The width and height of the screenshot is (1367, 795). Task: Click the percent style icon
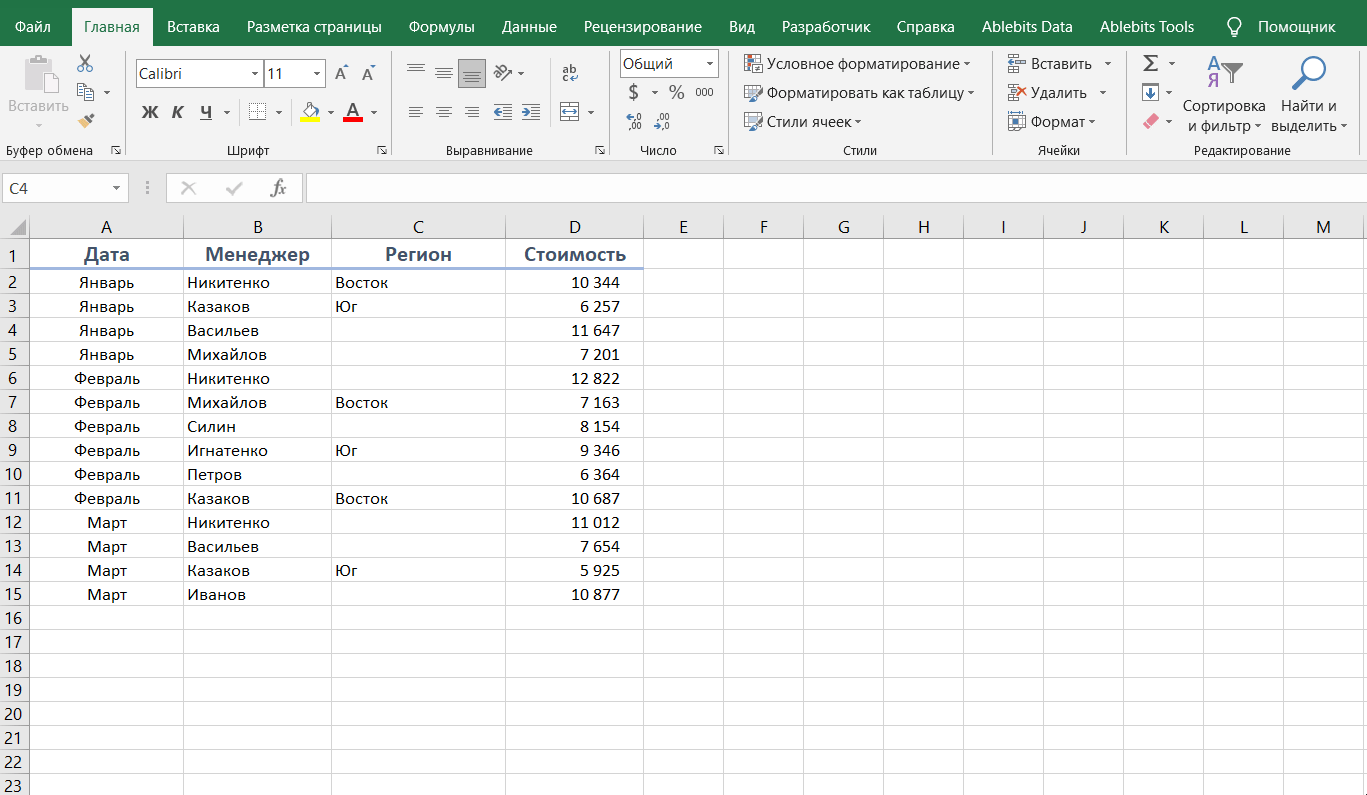click(676, 93)
